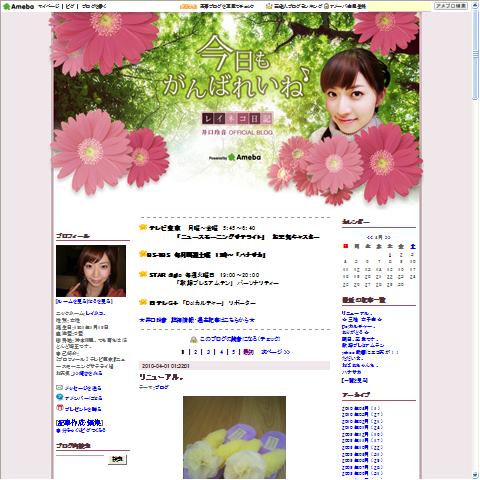
Task: Open メッセージを送る link
Action: [x=83, y=388]
